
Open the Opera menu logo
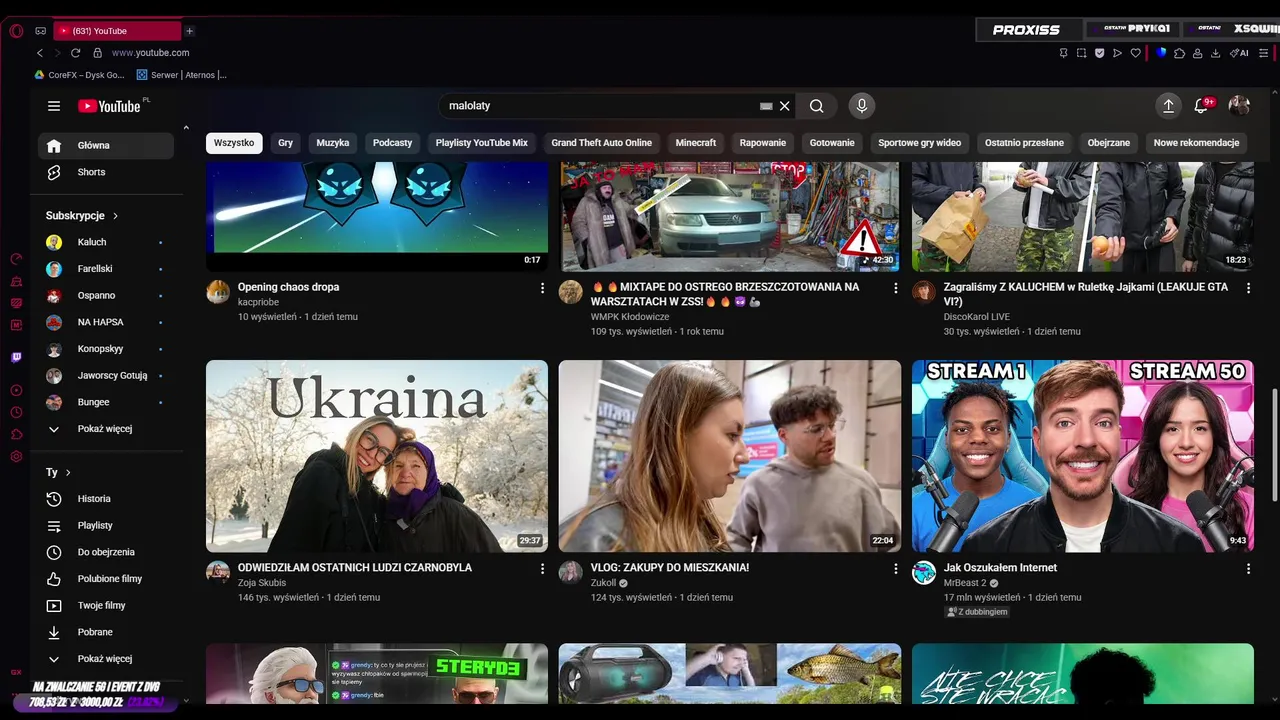(16, 31)
